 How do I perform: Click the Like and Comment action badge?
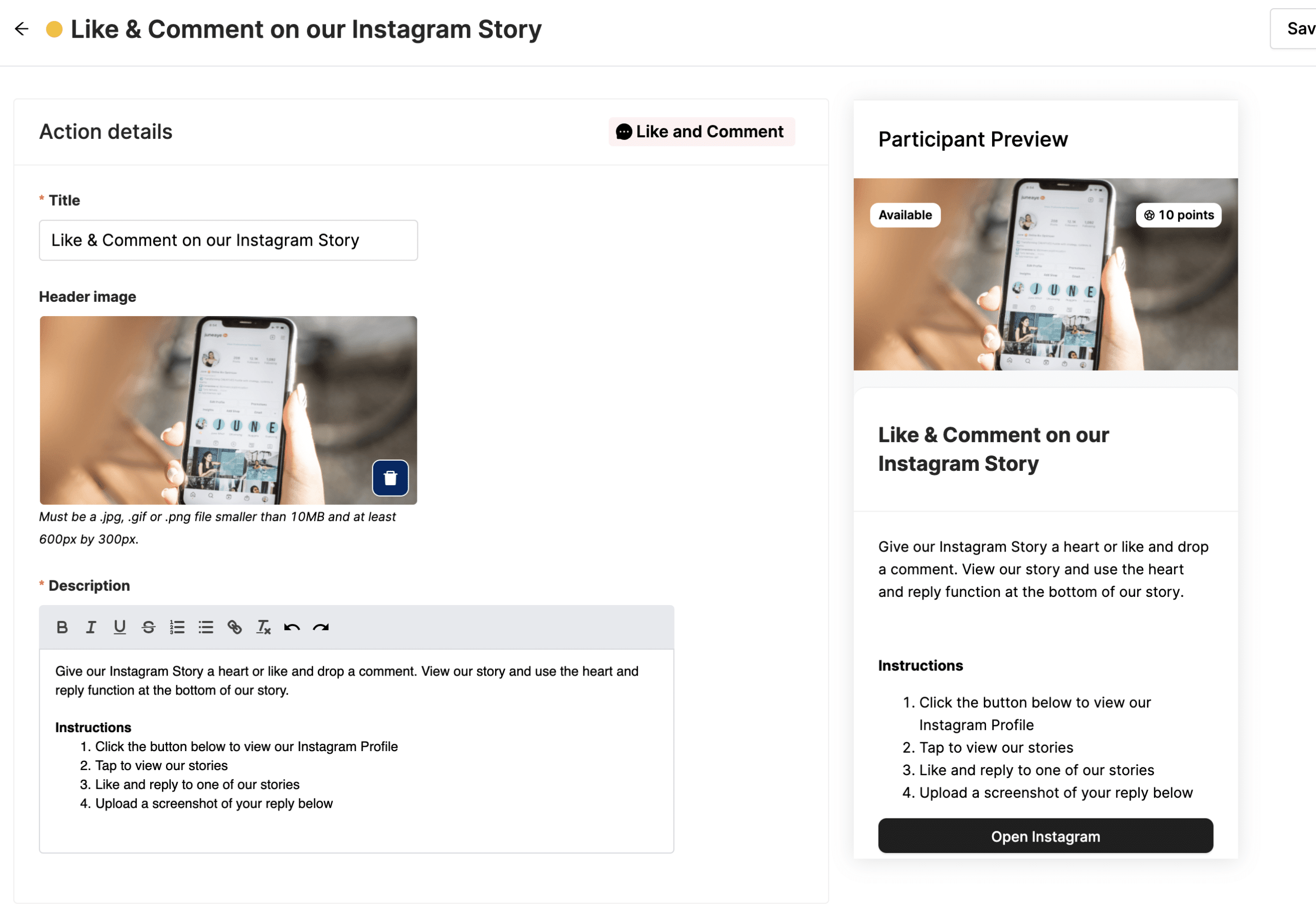(x=701, y=131)
